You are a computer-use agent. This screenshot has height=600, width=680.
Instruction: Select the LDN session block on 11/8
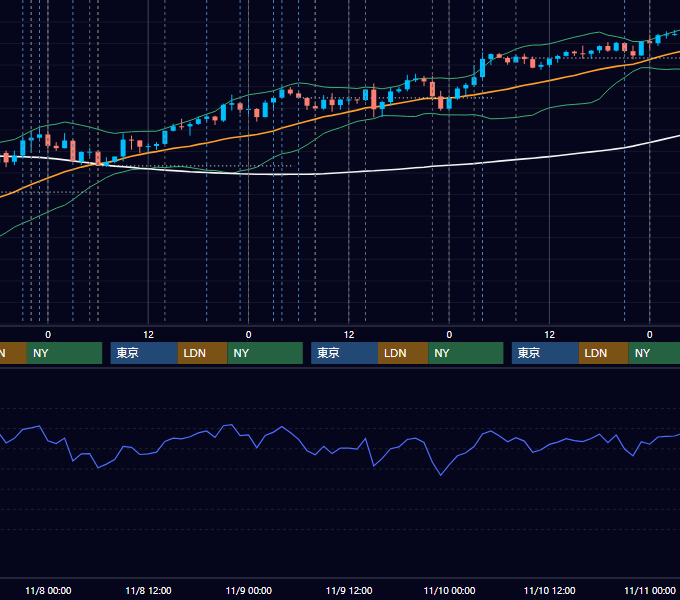(x=203, y=353)
